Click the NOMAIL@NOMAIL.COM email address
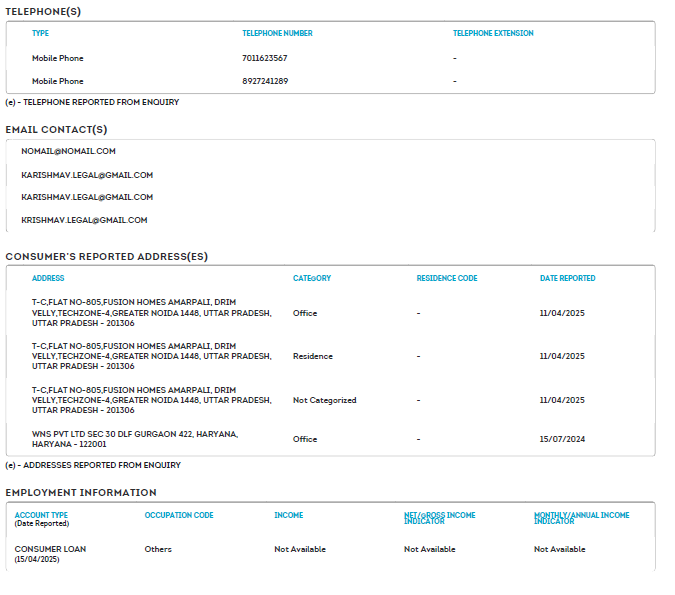 click(68, 151)
